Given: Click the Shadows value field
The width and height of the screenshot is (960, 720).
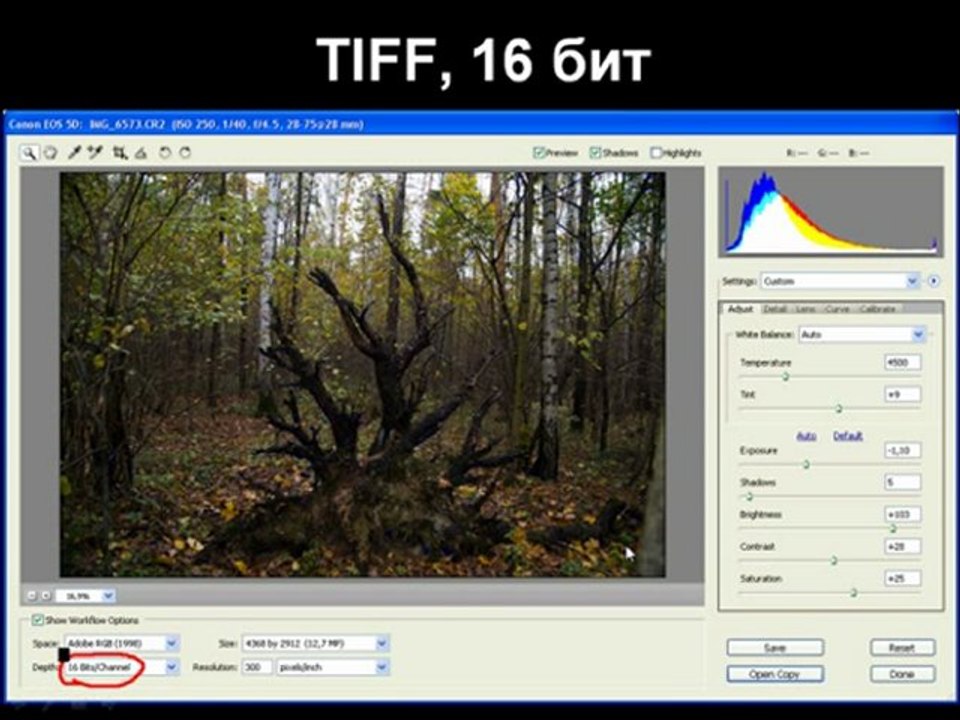Looking at the screenshot, I should tap(902, 482).
